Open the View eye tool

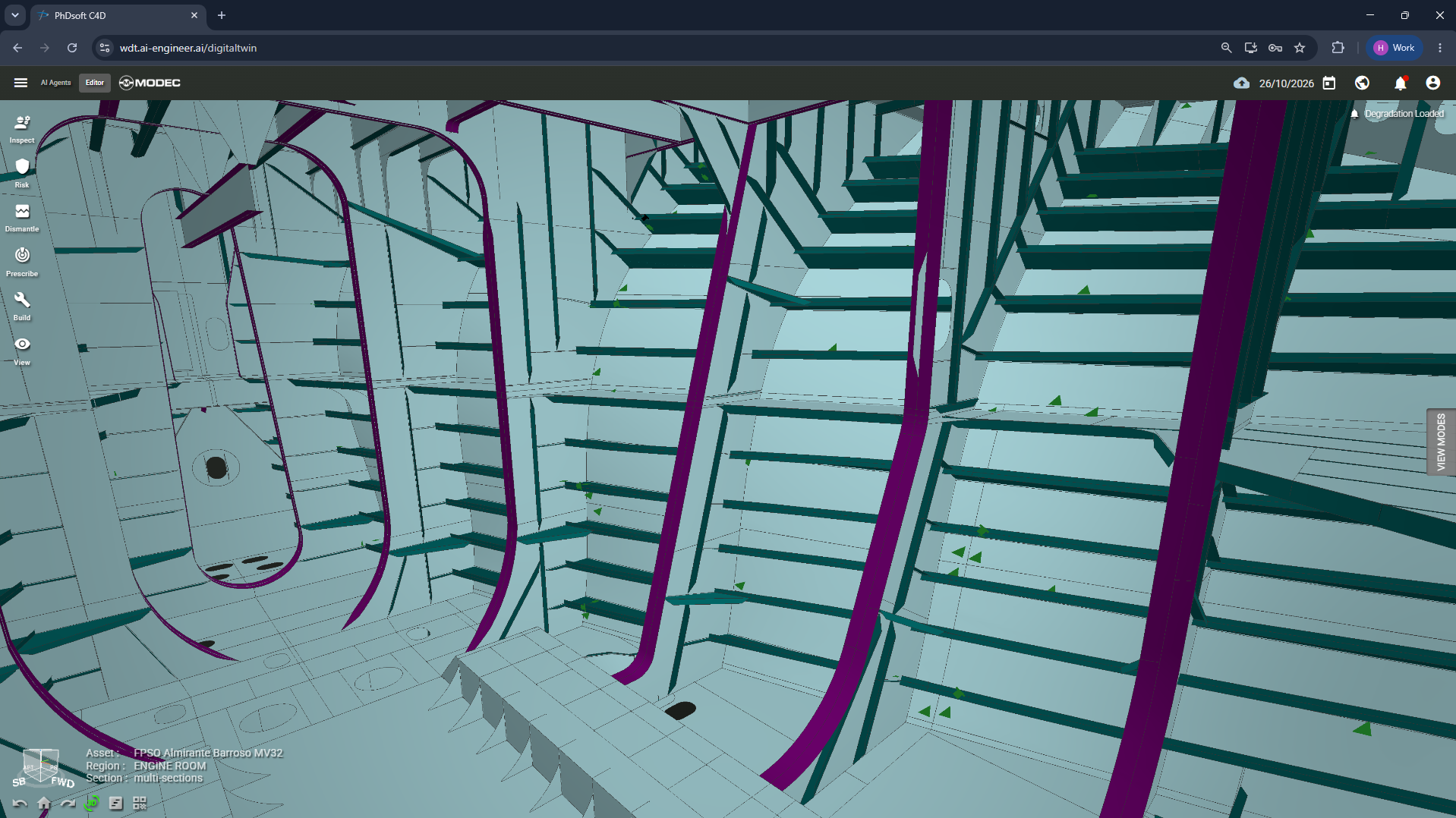22,351
